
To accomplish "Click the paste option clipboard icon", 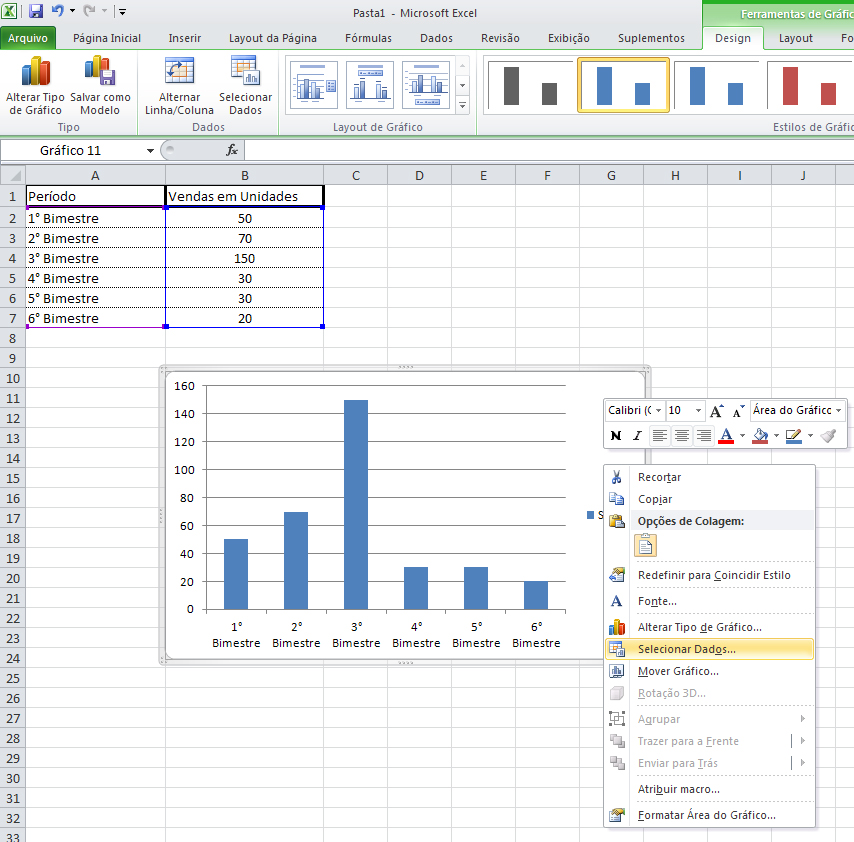I will (x=645, y=545).
